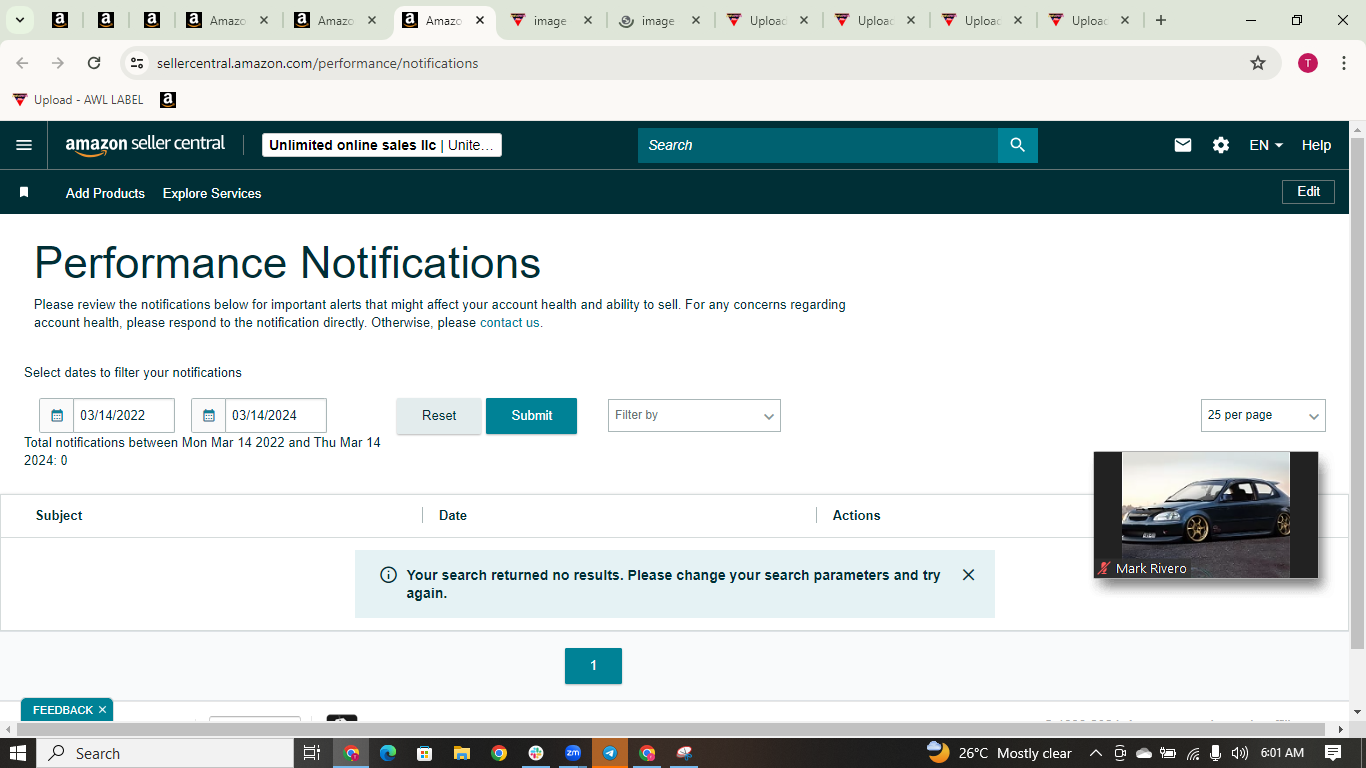Click the Mark Rivero Zoom video thumbnail
1366x768 pixels.
[1206, 515]
